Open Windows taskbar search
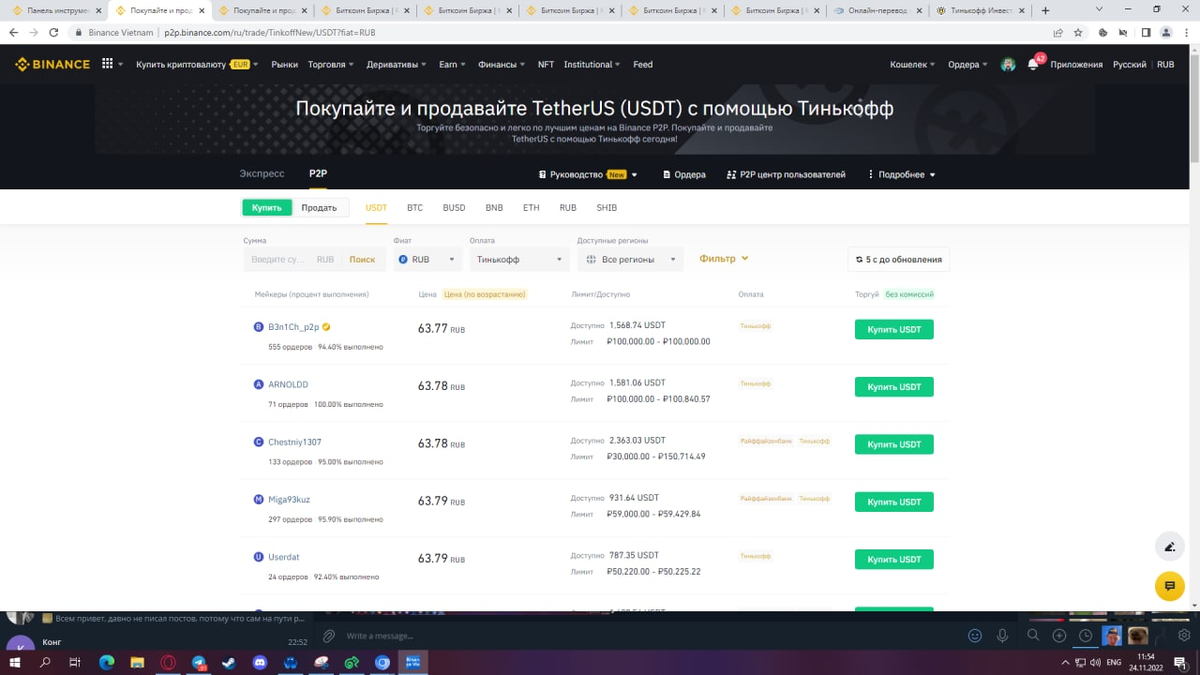This screenshot has height=675, width=1200. (45, 662)
